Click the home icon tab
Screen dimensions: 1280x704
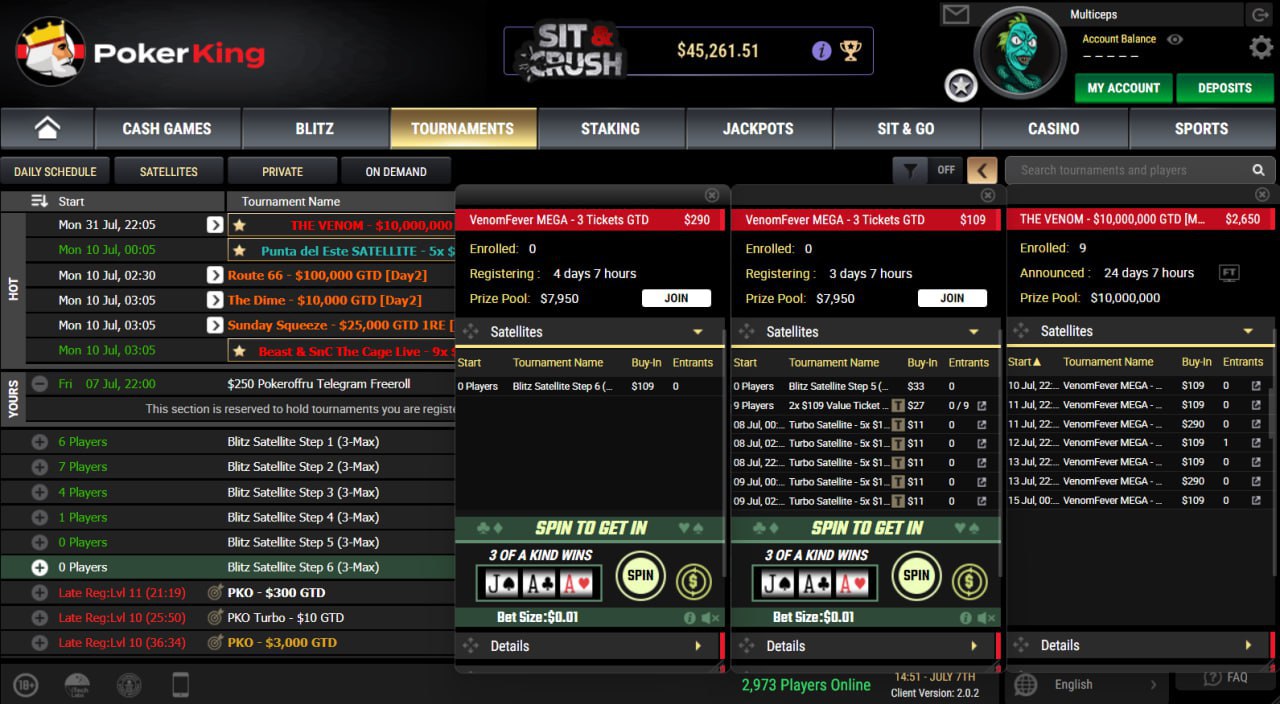pyautogui.click(x=47, y=128)
